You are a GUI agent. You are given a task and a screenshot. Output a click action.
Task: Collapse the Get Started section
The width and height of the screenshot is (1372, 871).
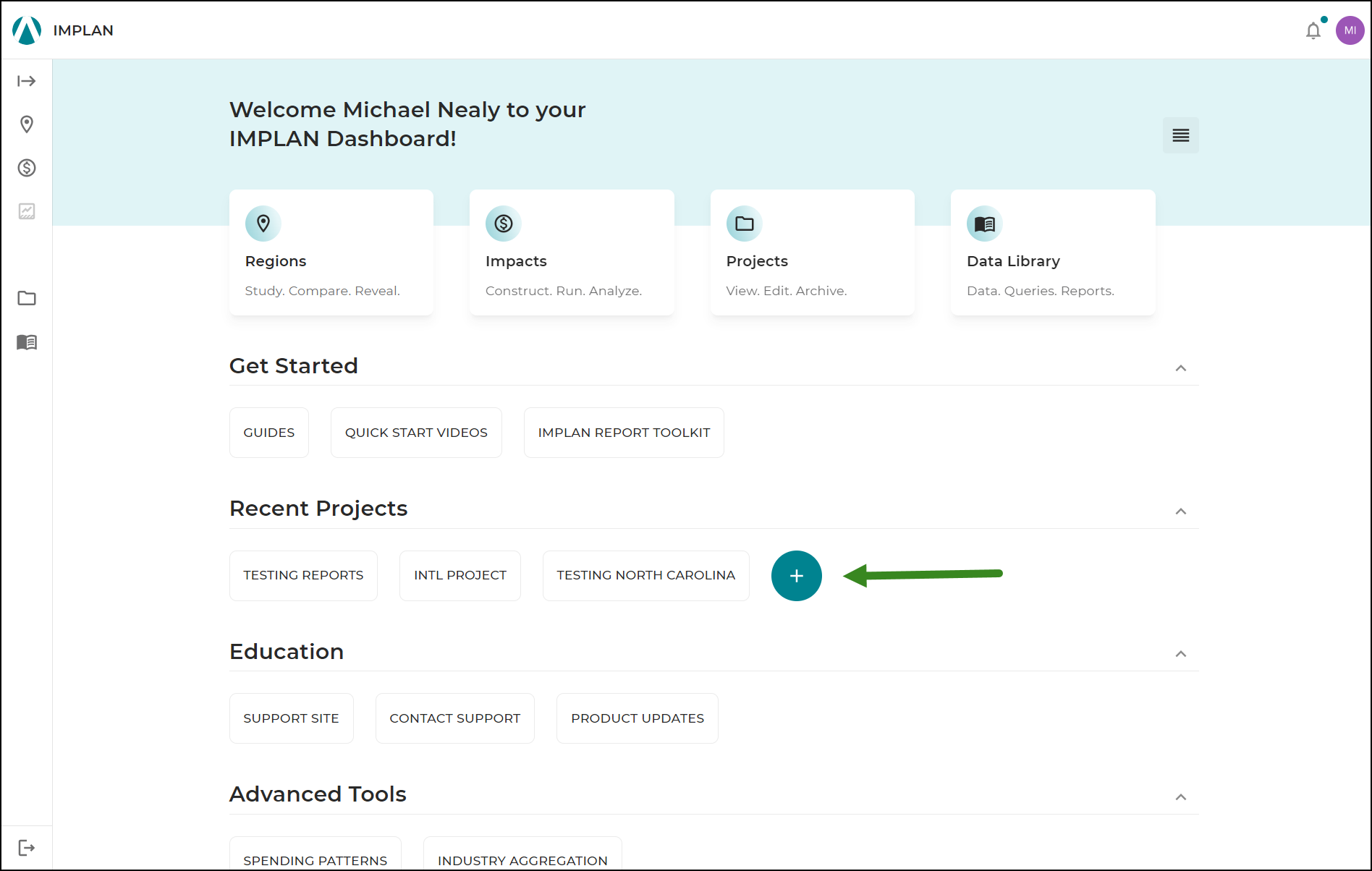point(1181,368)
